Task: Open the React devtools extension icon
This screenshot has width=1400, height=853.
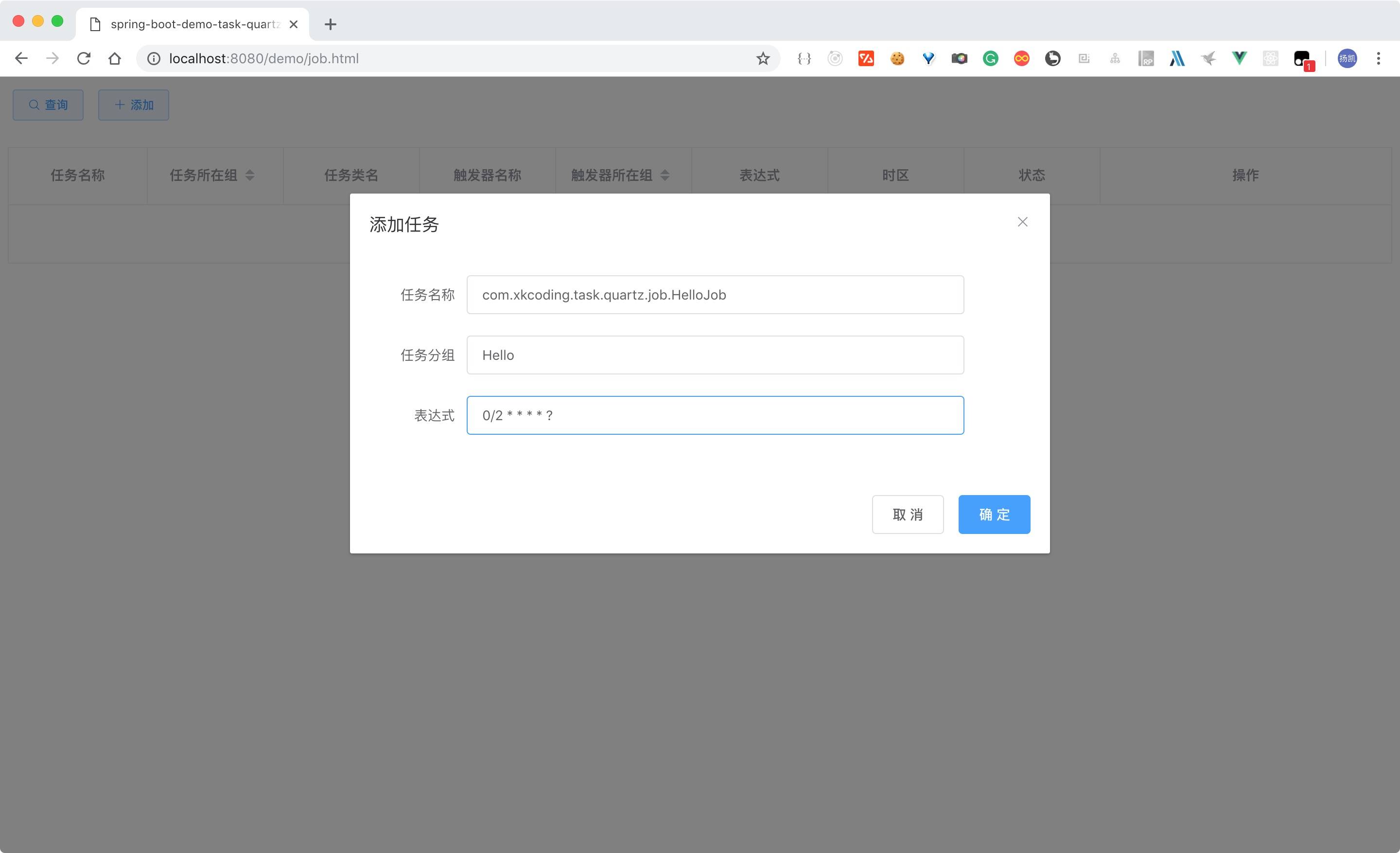Action: pyautogui.click(x=1271, y=58)
